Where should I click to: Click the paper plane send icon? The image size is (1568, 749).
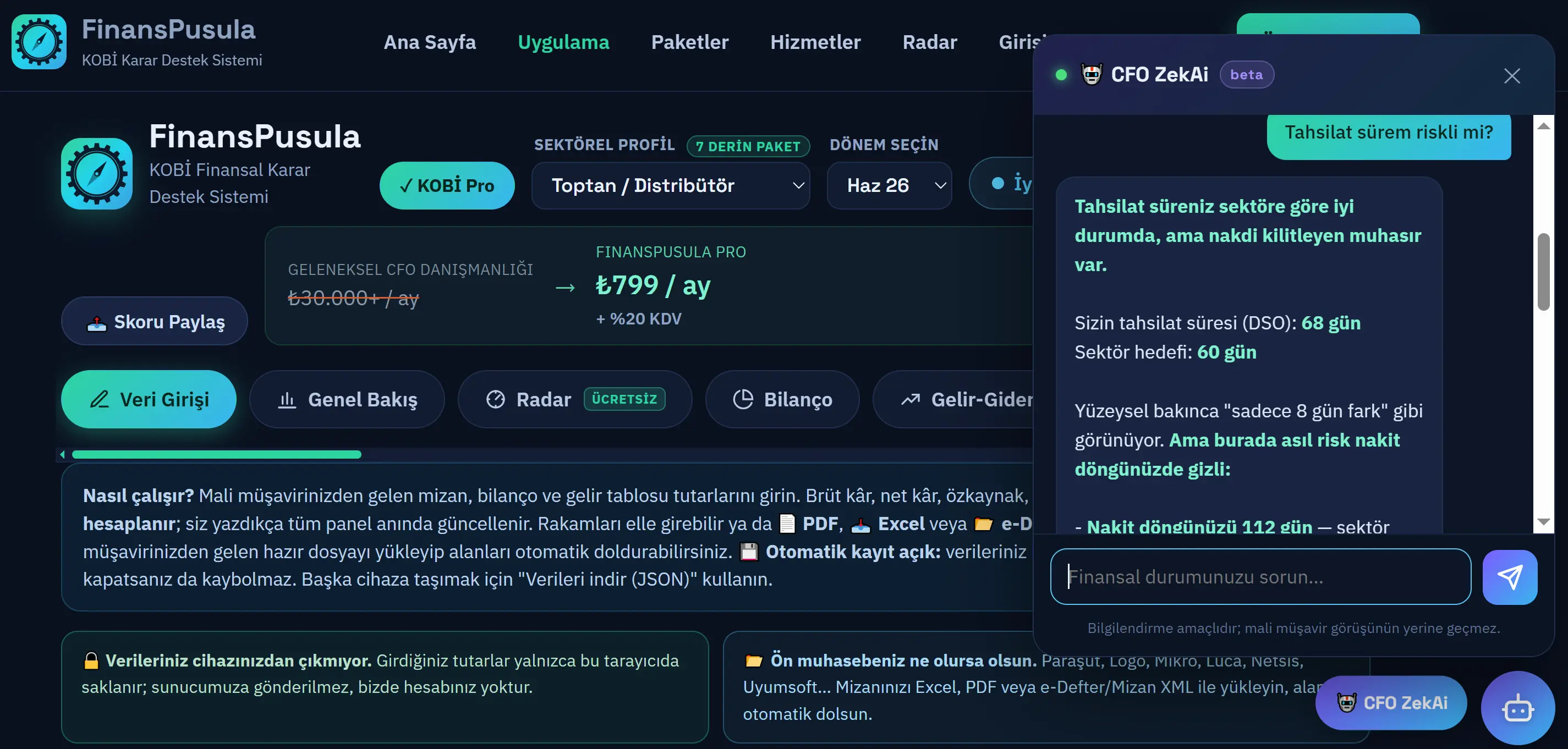[x=1510, y=577]
